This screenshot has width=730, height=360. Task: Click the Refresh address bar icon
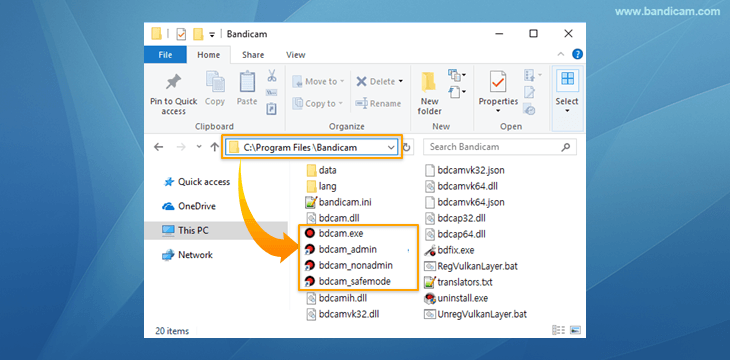[406, 147]
